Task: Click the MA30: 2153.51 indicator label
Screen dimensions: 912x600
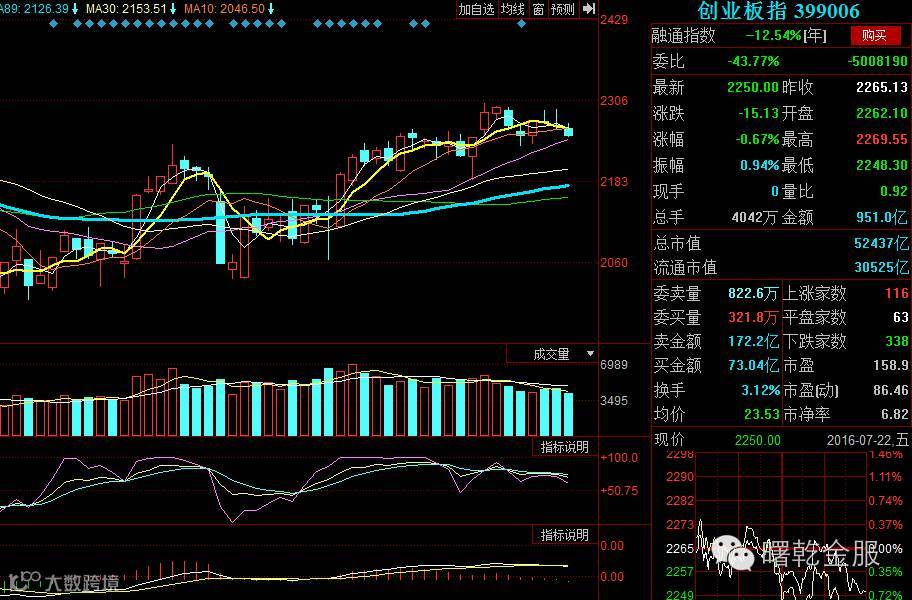Action: pos(127,9)
